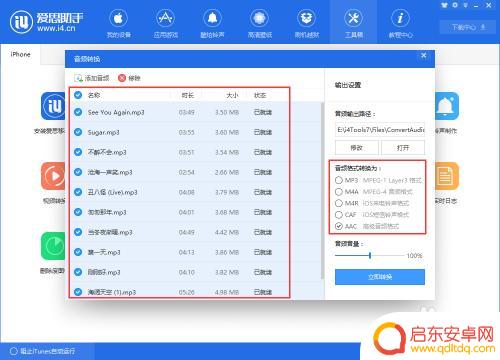Uncheck 沧海一声笑.mp3 checkbox
Viewport: 500px width, 360px height.
pos(78,172)
